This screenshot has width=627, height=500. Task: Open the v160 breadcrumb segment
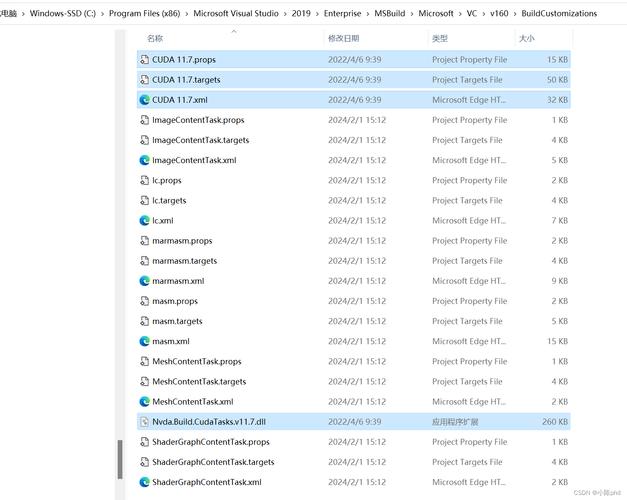tap(499, 14)
